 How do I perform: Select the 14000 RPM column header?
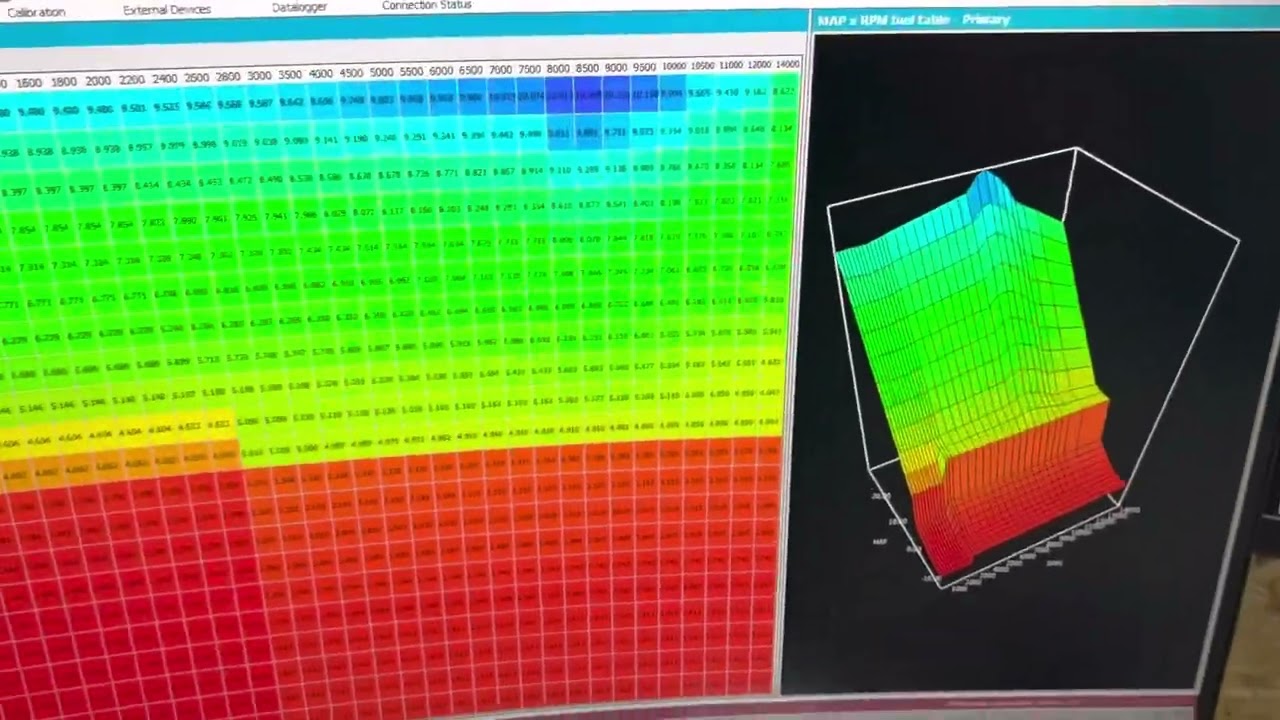point(788,64)
